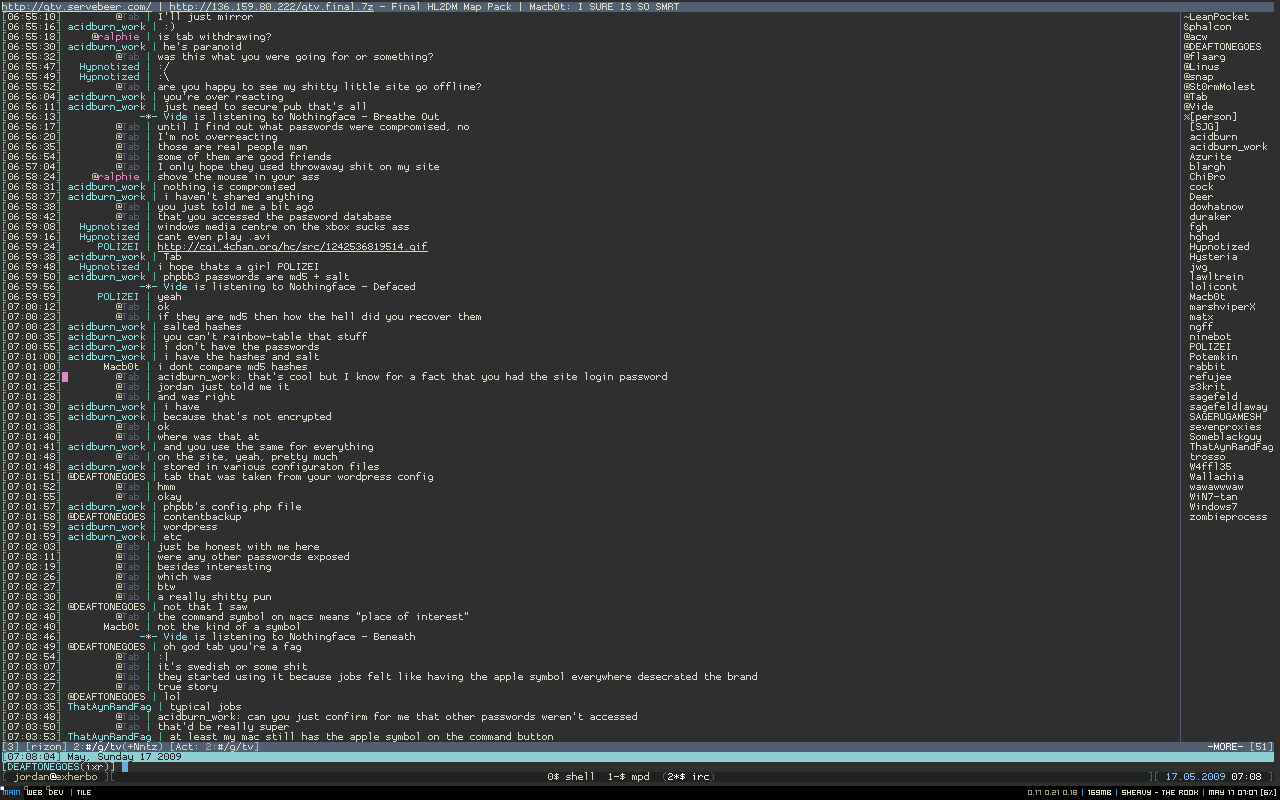The image size is (1280, 800).
Task: Select the '2*$ irc' screen window
Action: (x=686, y=776)
